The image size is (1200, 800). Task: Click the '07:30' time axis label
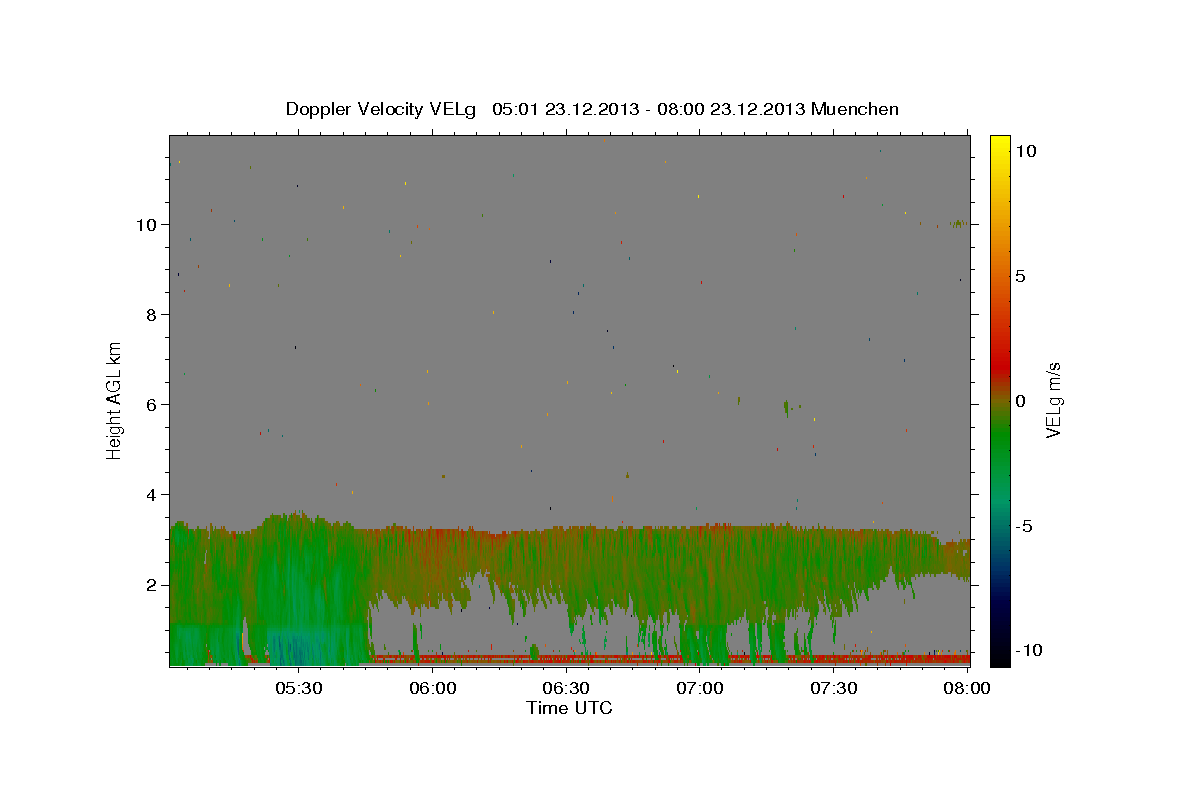[834, 689]
